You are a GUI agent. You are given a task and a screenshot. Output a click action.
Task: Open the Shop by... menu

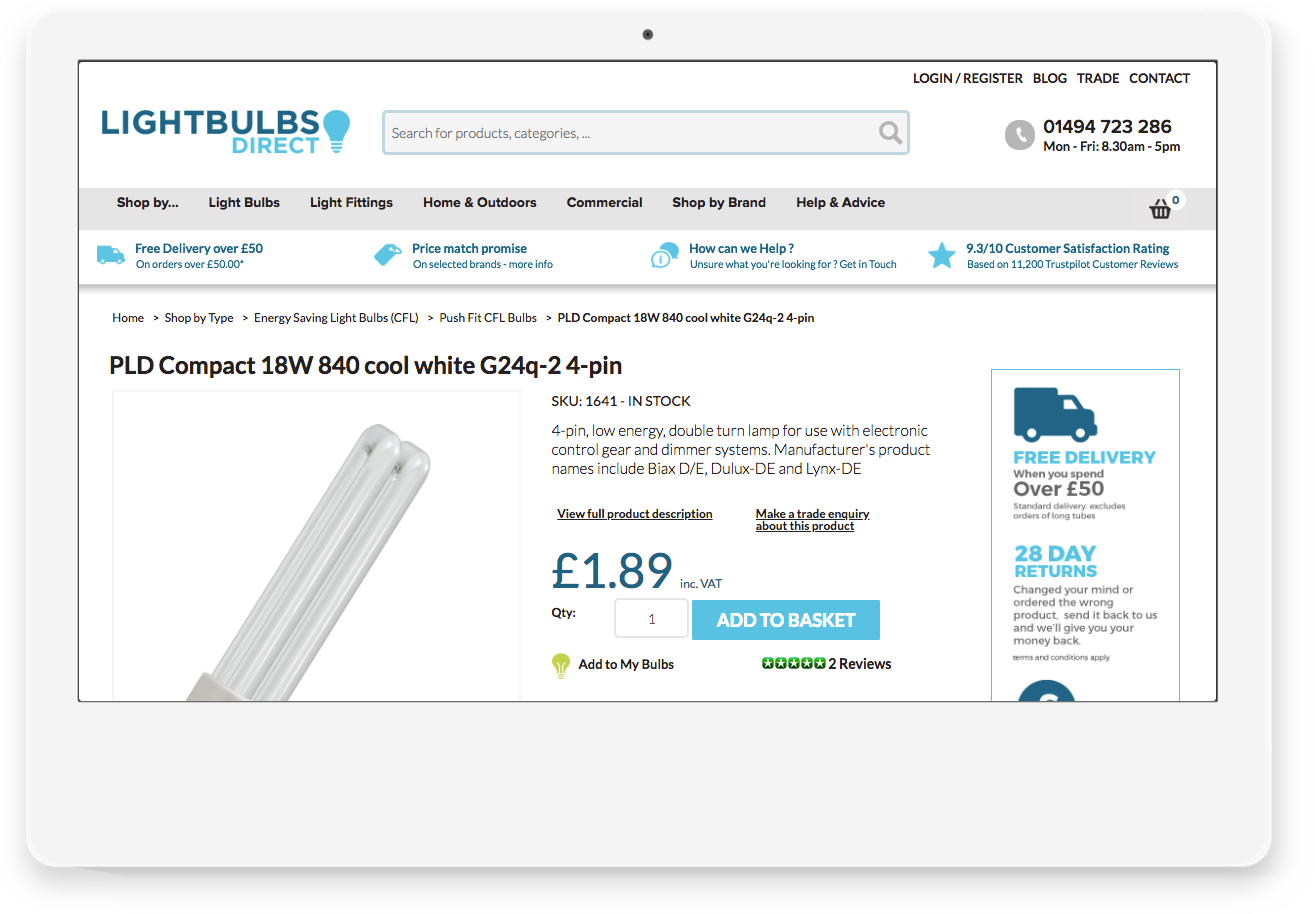click(x=148, y=202)
